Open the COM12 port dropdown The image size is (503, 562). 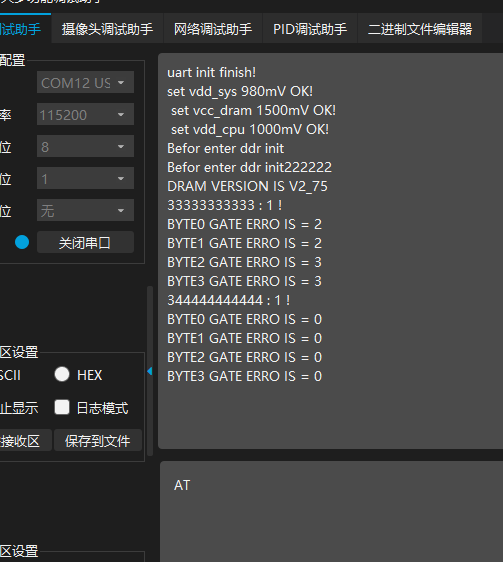tap(85, 82)
